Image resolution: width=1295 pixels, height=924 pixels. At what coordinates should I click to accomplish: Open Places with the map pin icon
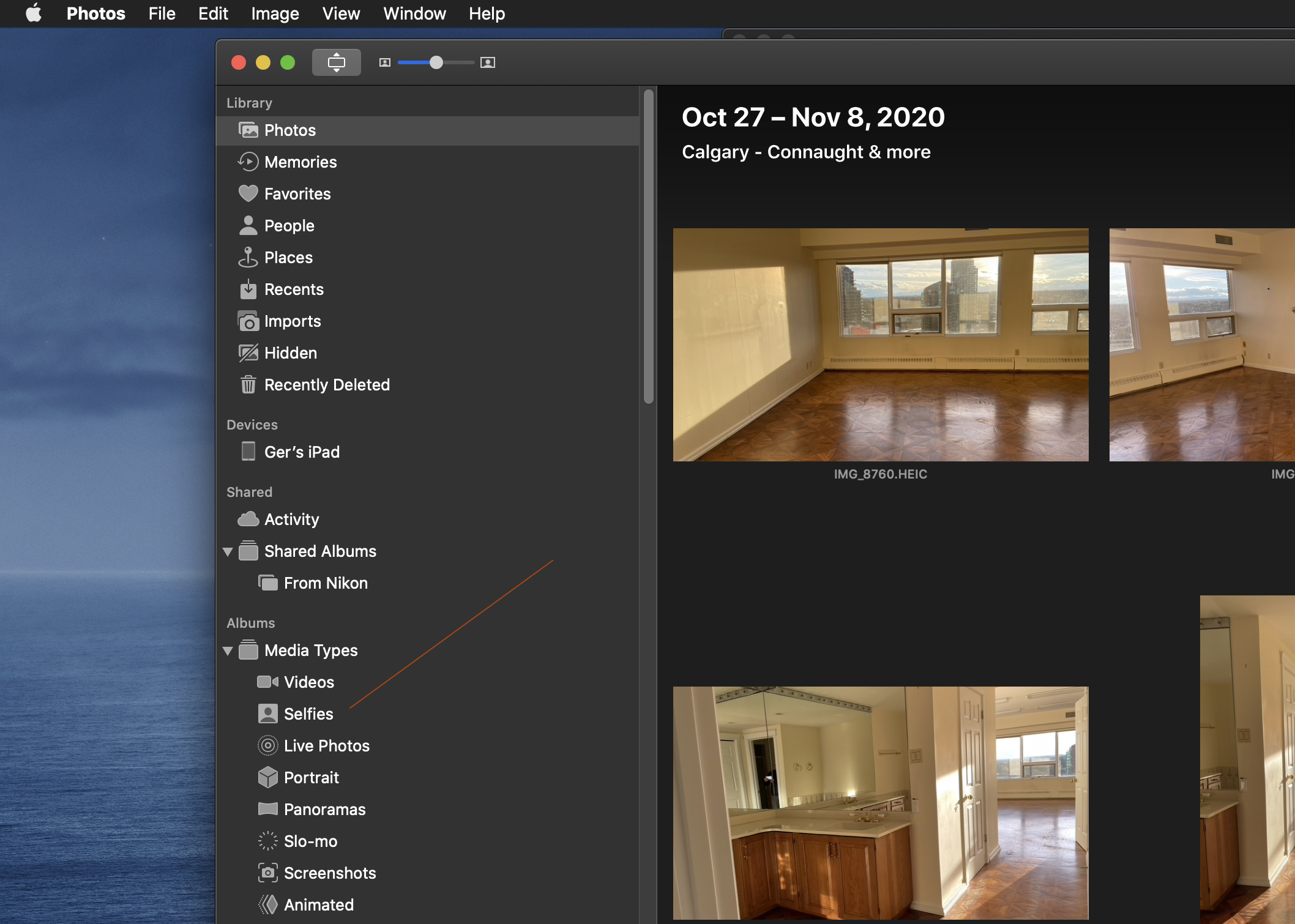click(248, 258)
